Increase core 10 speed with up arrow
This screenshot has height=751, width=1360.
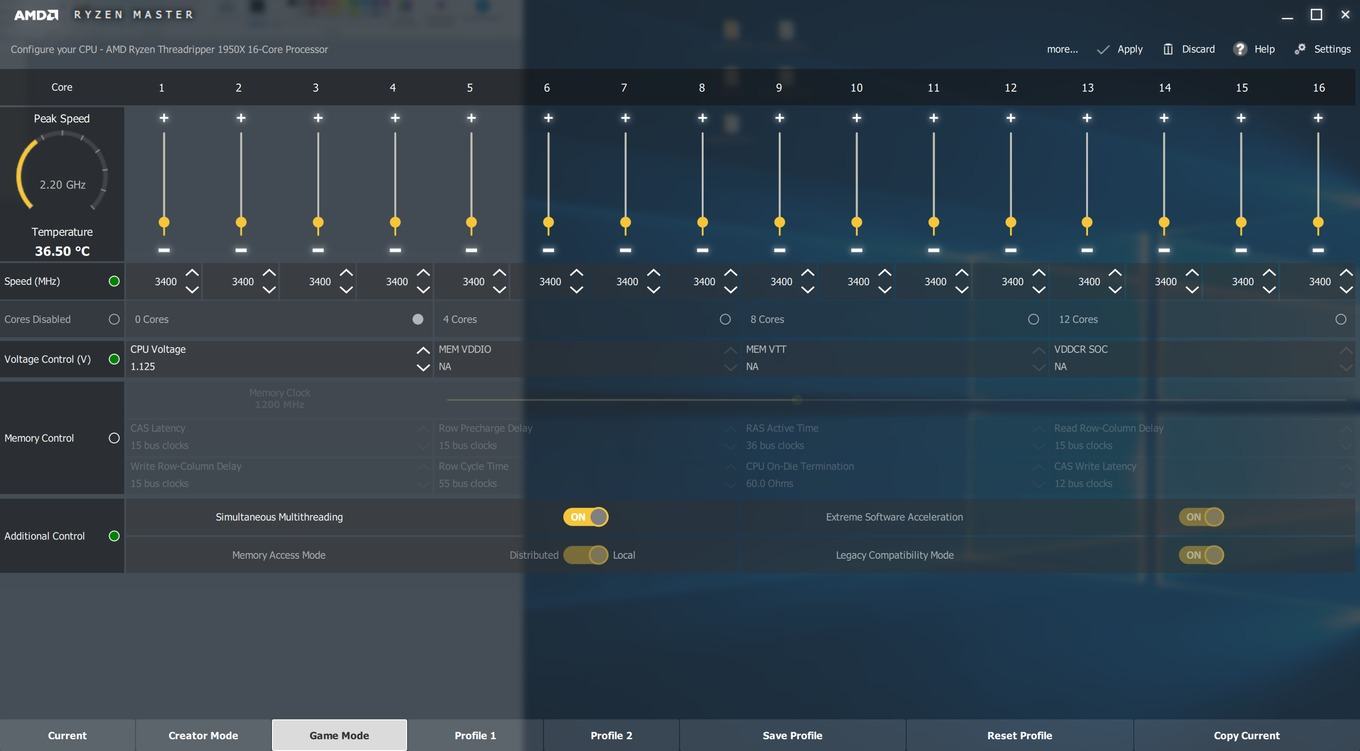point(884,272)
